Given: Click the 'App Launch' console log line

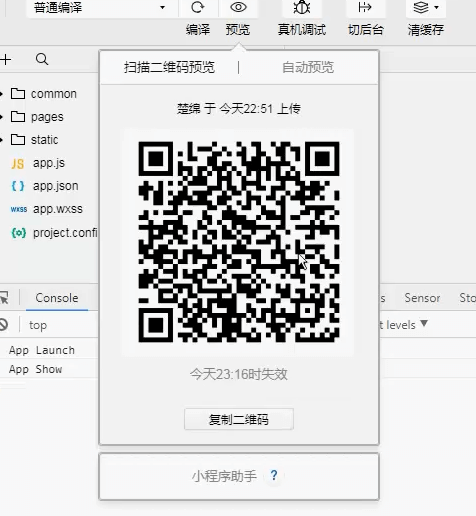Looking at the screenshot, I should click(42, 350).
